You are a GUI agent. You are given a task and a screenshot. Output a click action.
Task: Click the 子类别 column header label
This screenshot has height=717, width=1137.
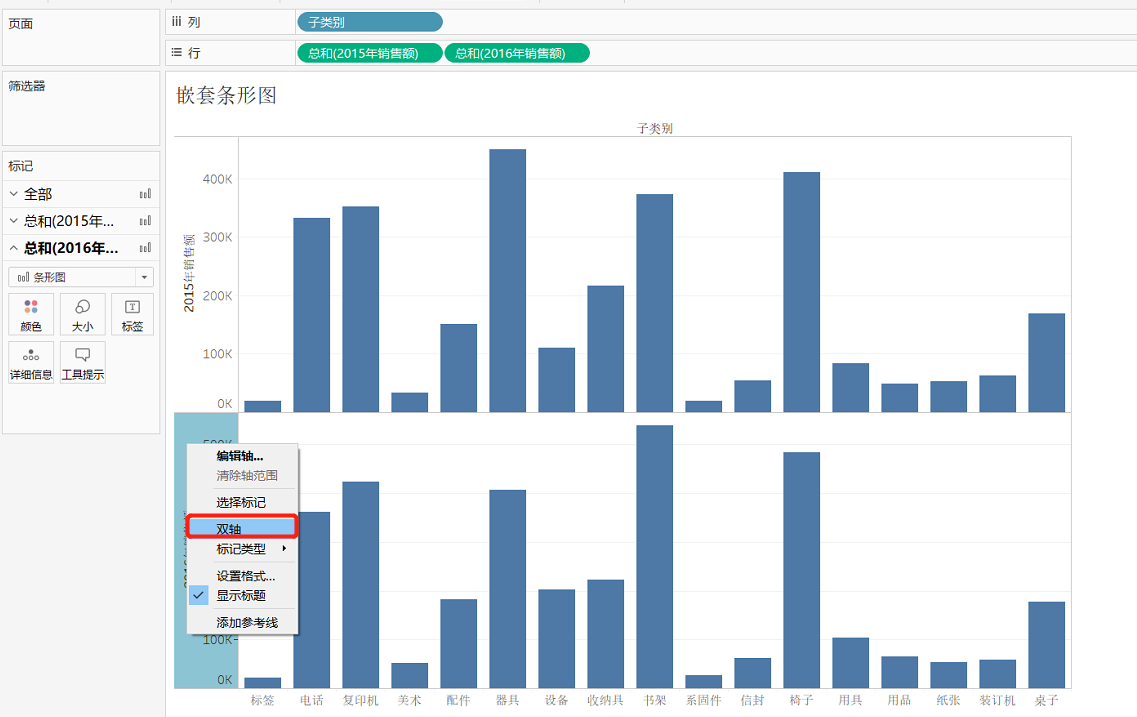click(655, 128)
